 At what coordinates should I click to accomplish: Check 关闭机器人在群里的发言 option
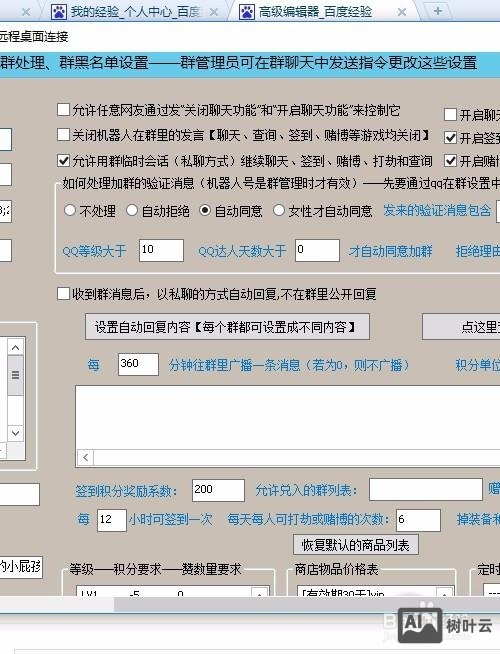tap(63, 134)
